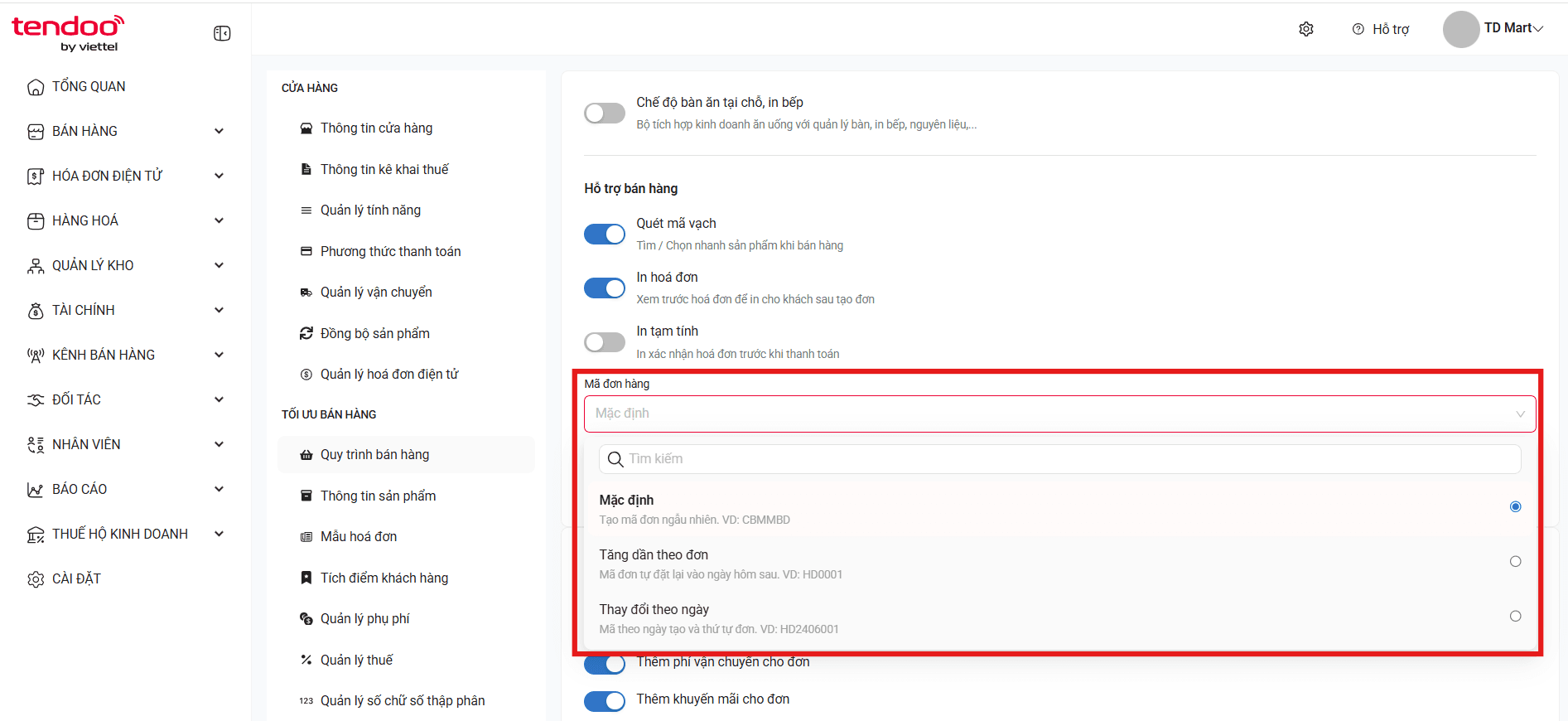Viewport: 1568px width, 721px height.
Task: Click the Thông tin cửa hàng store icon
Action: tap(306, 128)
